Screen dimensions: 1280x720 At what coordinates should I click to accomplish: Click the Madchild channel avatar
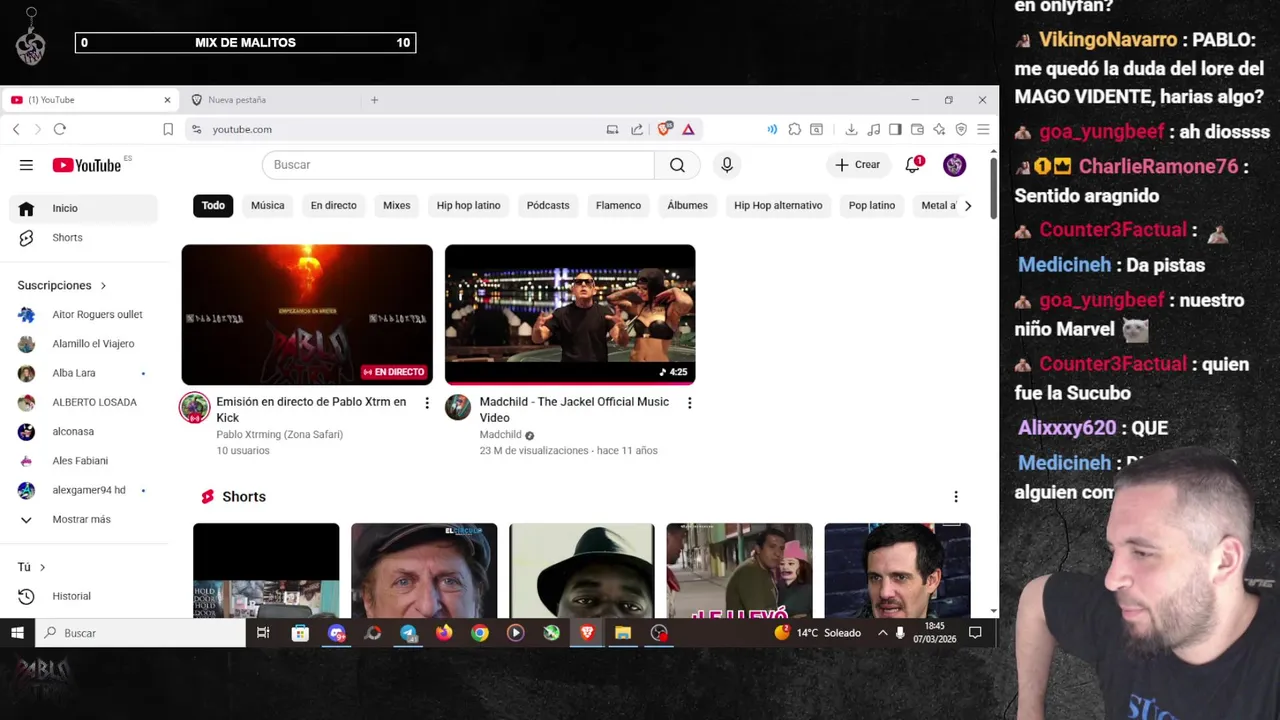(458, 407)
